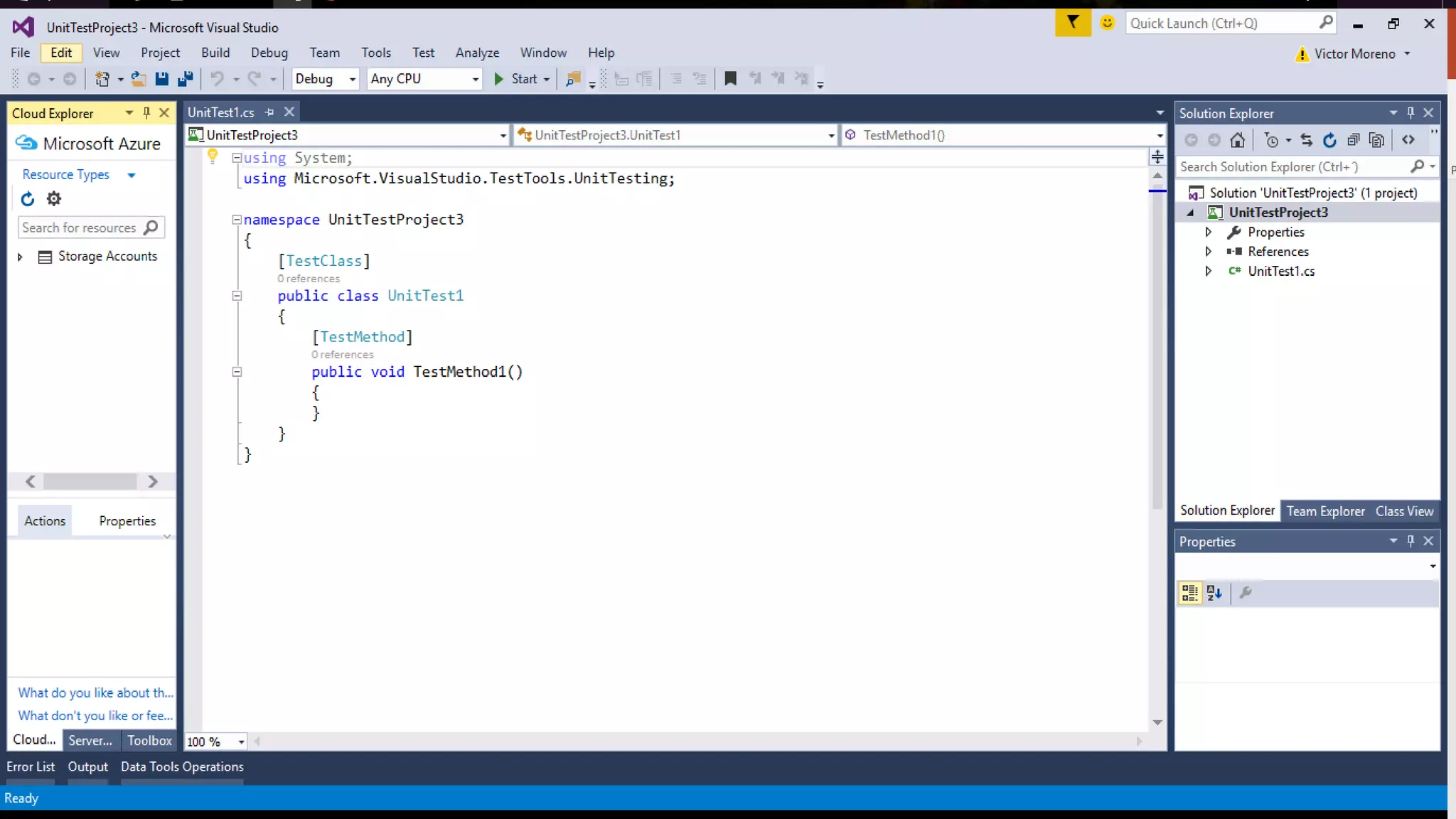Click the New Project toolbar icon

[x=102, y=79]
